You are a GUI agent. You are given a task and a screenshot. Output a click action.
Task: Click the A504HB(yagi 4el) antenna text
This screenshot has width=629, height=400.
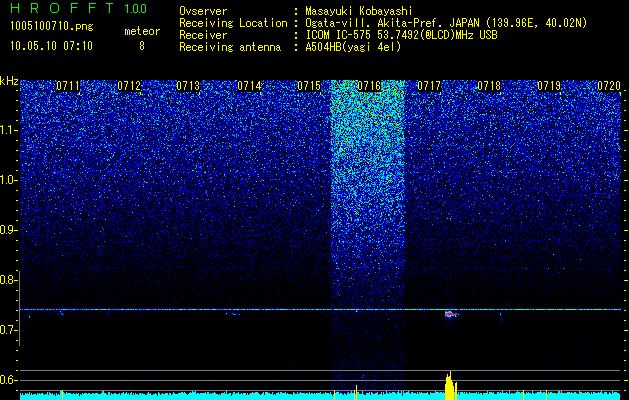[353, 47]
